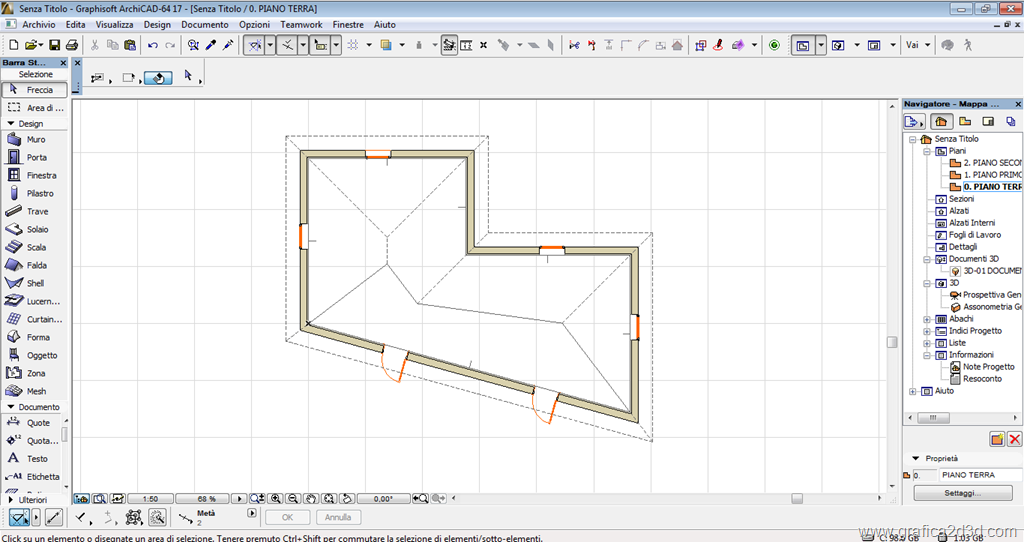The width and height of the screenshot is (1024, 542).
Task: Click the Save floppy disk icon
Action: [x=54, y=45]
